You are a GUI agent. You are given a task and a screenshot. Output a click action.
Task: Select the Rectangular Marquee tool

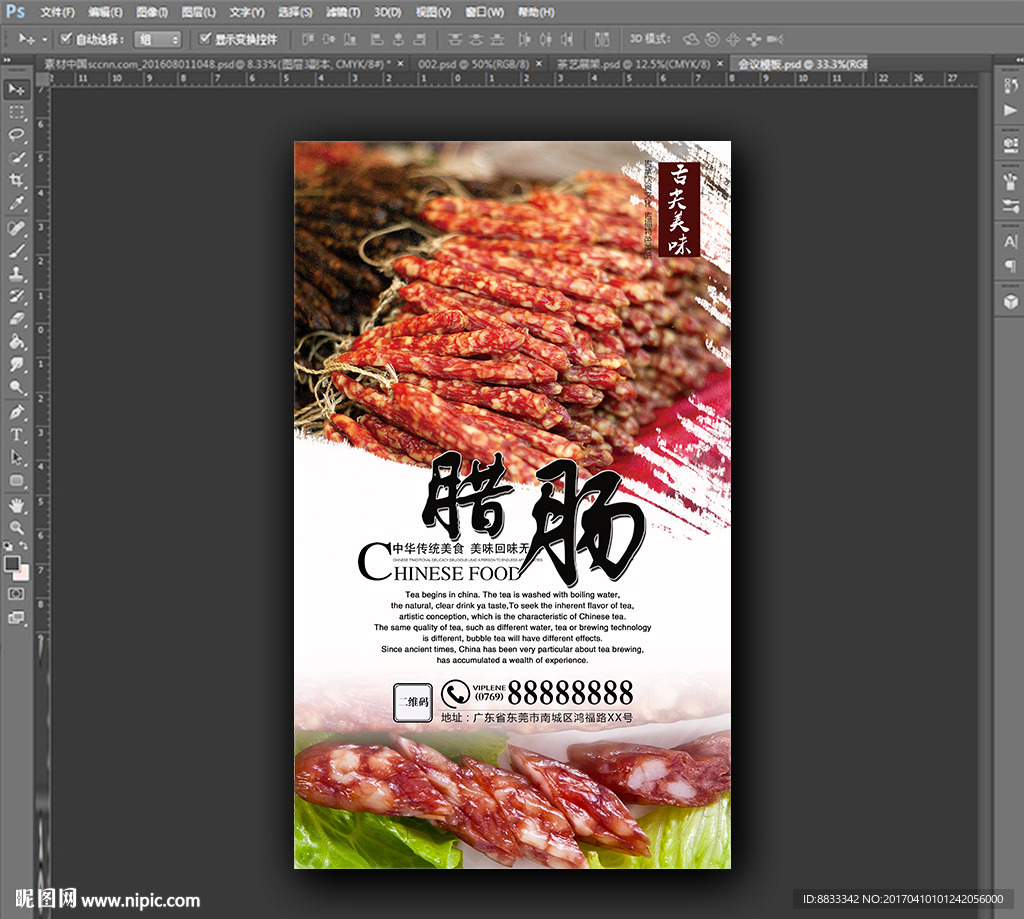[x=16, y=112]
